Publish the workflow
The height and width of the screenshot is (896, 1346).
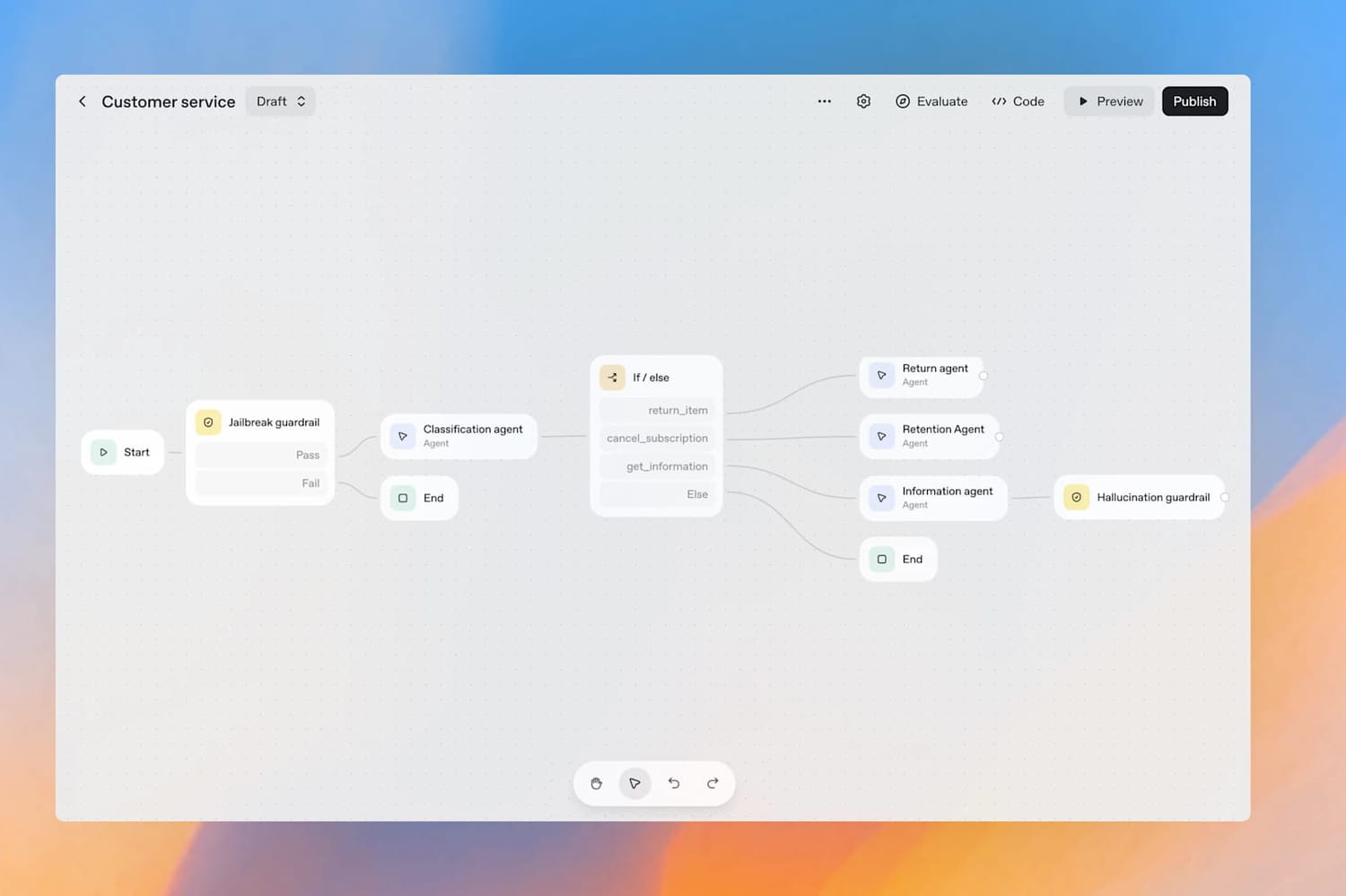[1194, 101]
